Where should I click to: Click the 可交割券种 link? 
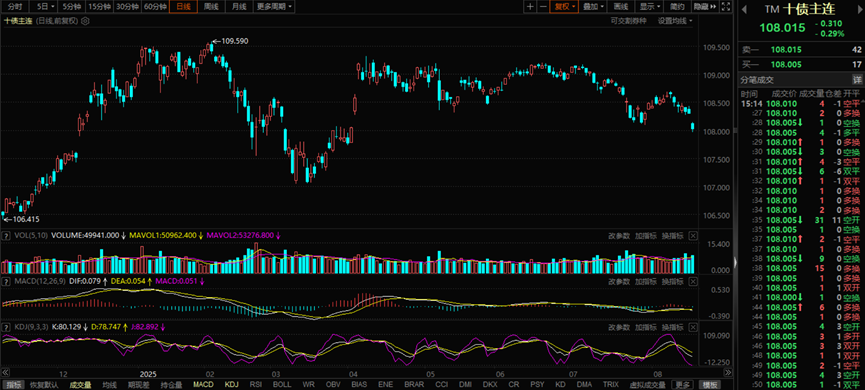[x=628, y=21]
